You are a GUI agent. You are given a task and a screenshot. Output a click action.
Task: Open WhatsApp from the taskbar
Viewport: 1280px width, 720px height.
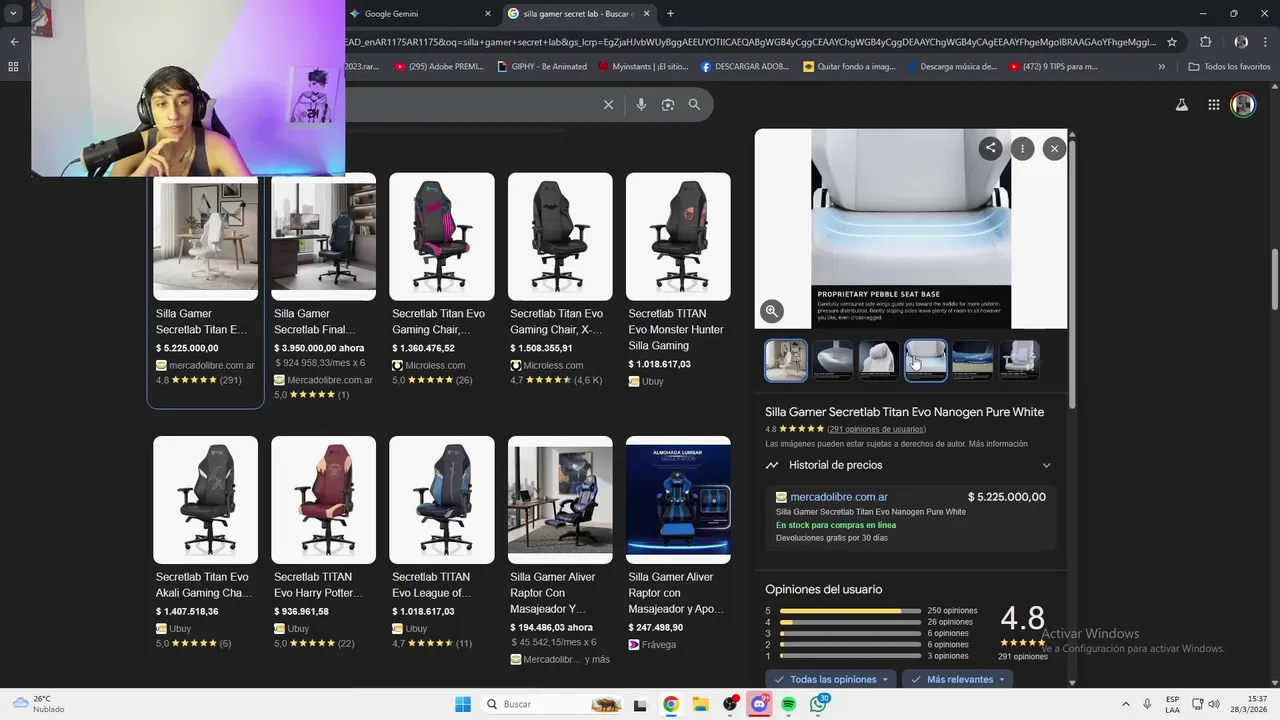pyautogui.click(x=819, y=704)
